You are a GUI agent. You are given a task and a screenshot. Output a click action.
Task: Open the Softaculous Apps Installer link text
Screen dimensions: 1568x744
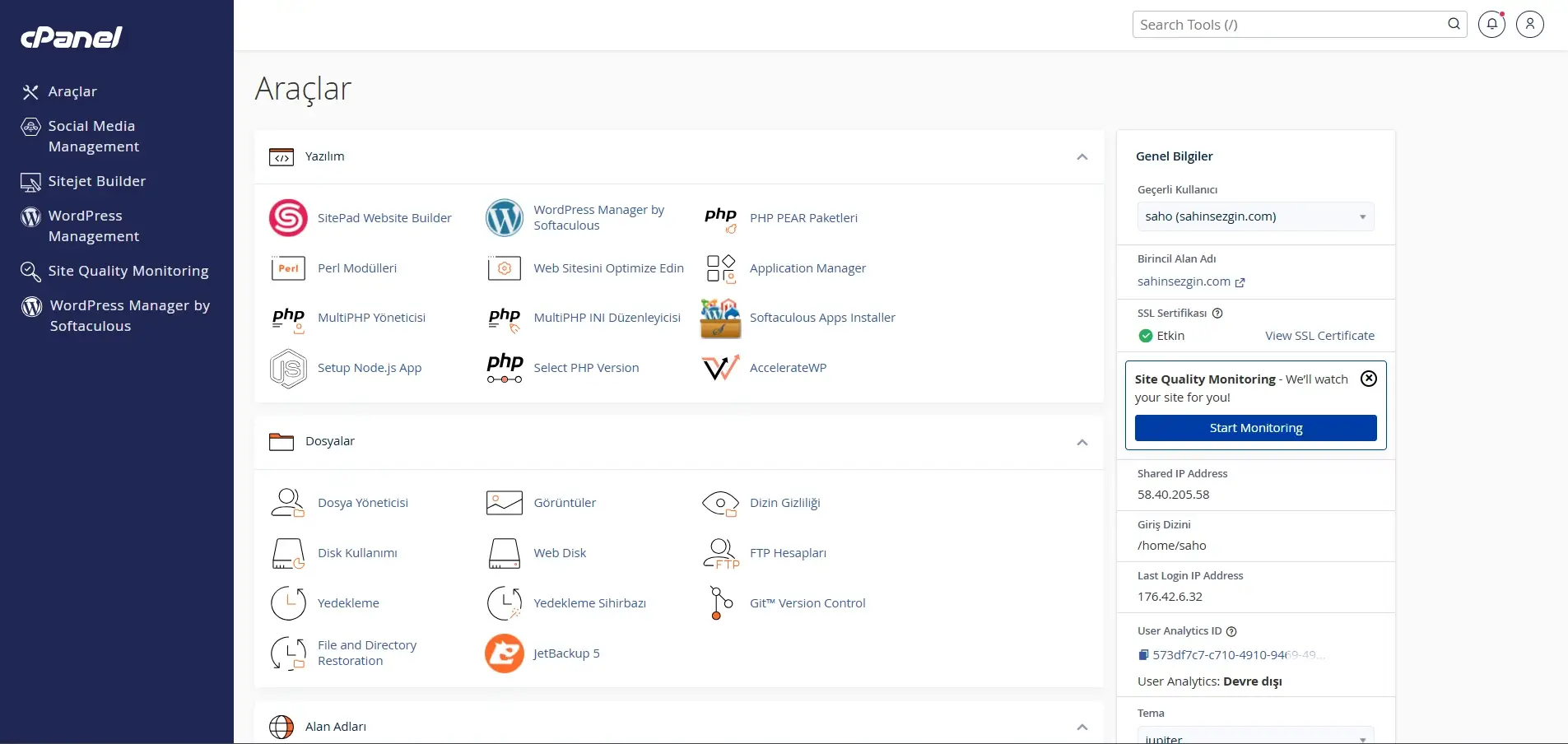(822, 318)
